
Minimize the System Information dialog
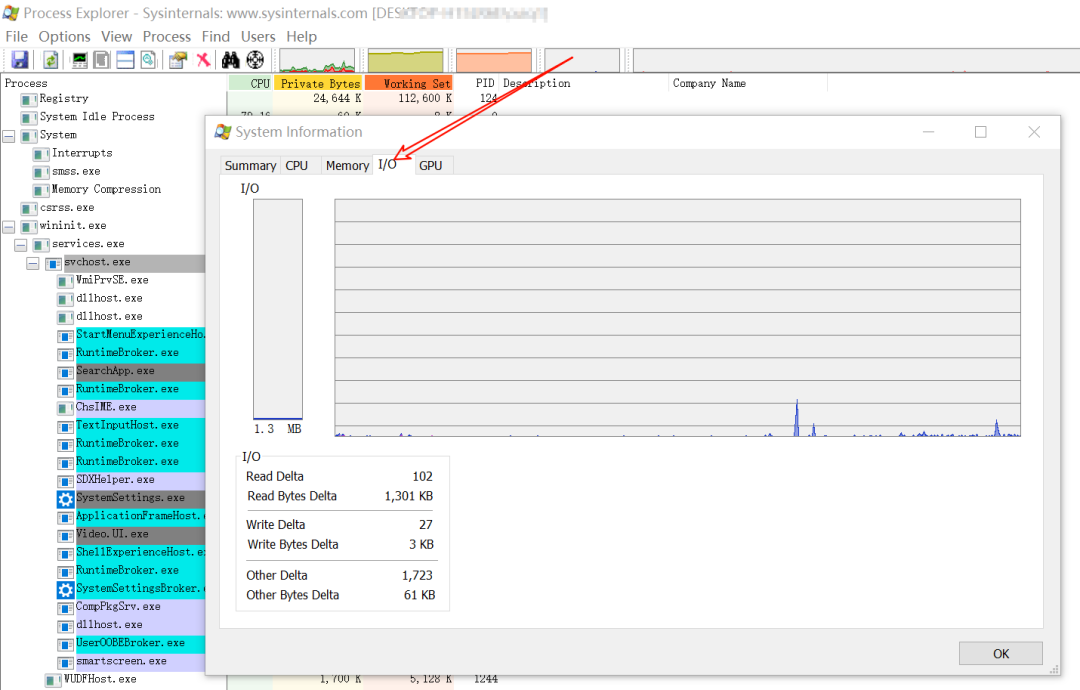[x=928, y=132]
